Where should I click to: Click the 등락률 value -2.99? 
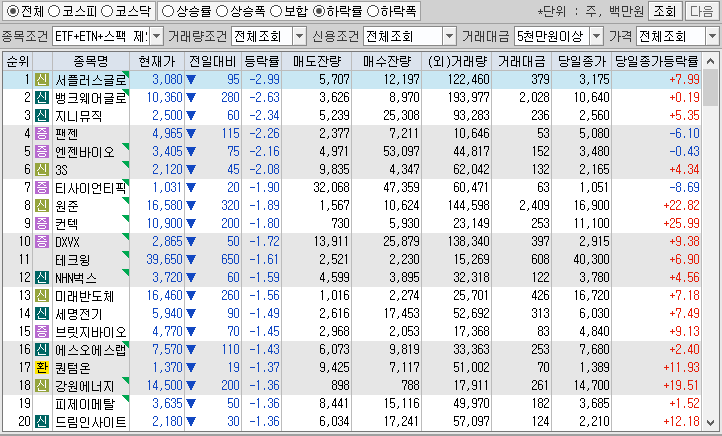point(264,80)
